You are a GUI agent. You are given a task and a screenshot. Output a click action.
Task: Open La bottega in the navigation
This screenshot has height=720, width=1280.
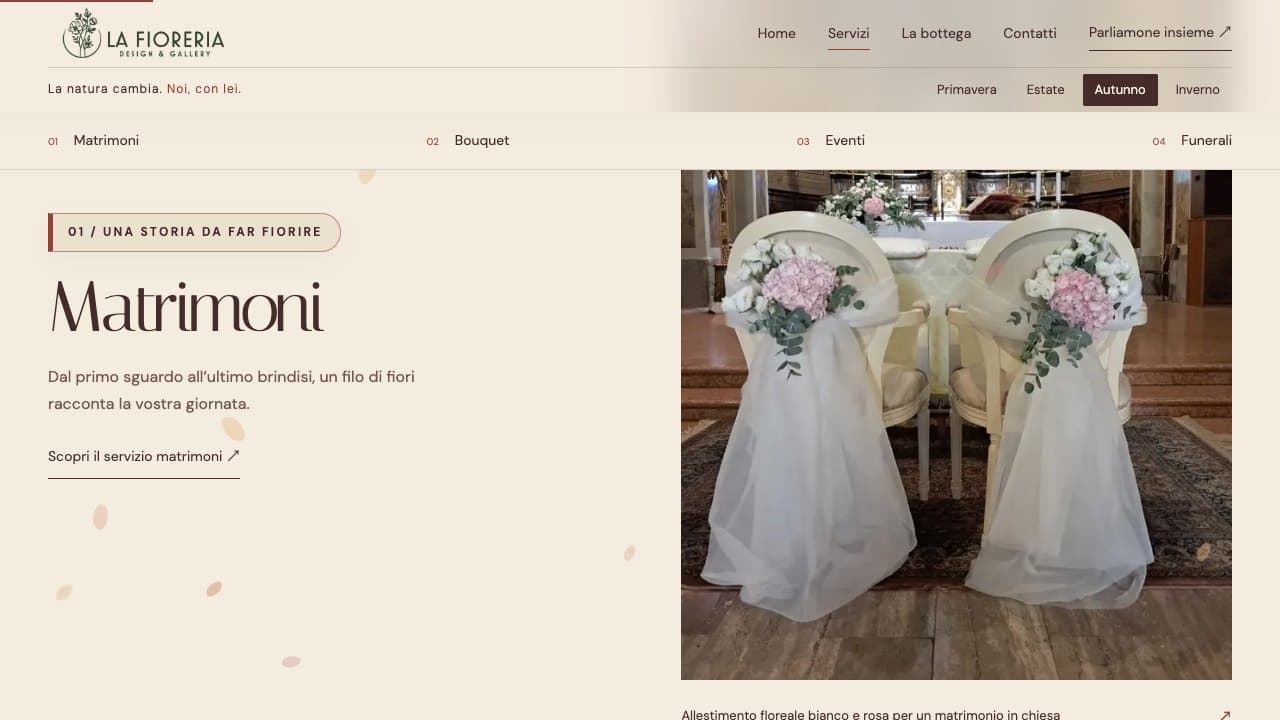pyautogui.click(x=936, y=33)
